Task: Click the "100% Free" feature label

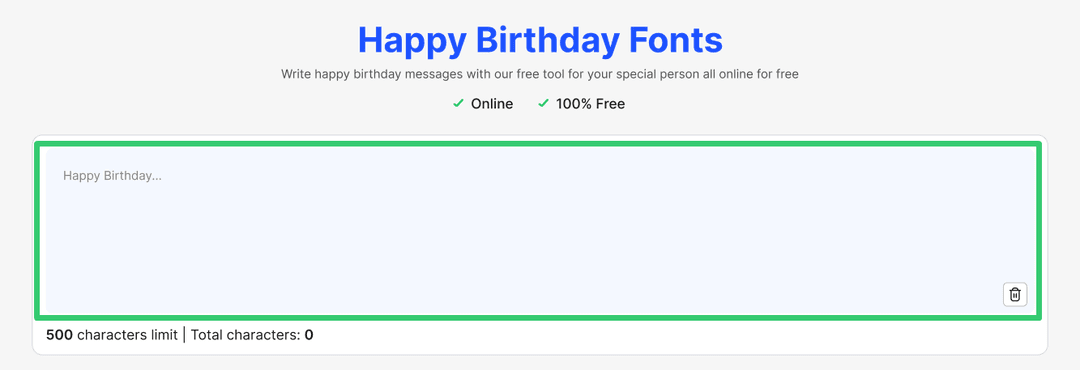Action: click(x=590, y=104)
